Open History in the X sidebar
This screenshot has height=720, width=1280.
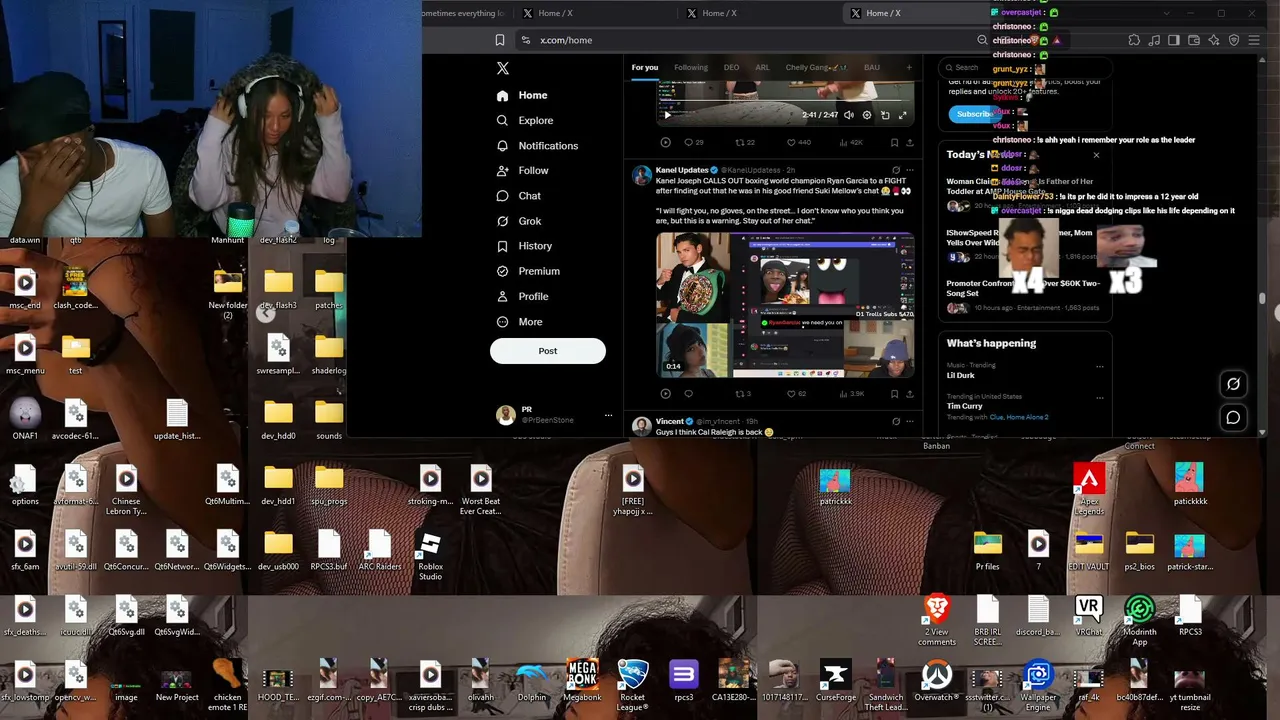pyautogui.click(x=524, y=246)
